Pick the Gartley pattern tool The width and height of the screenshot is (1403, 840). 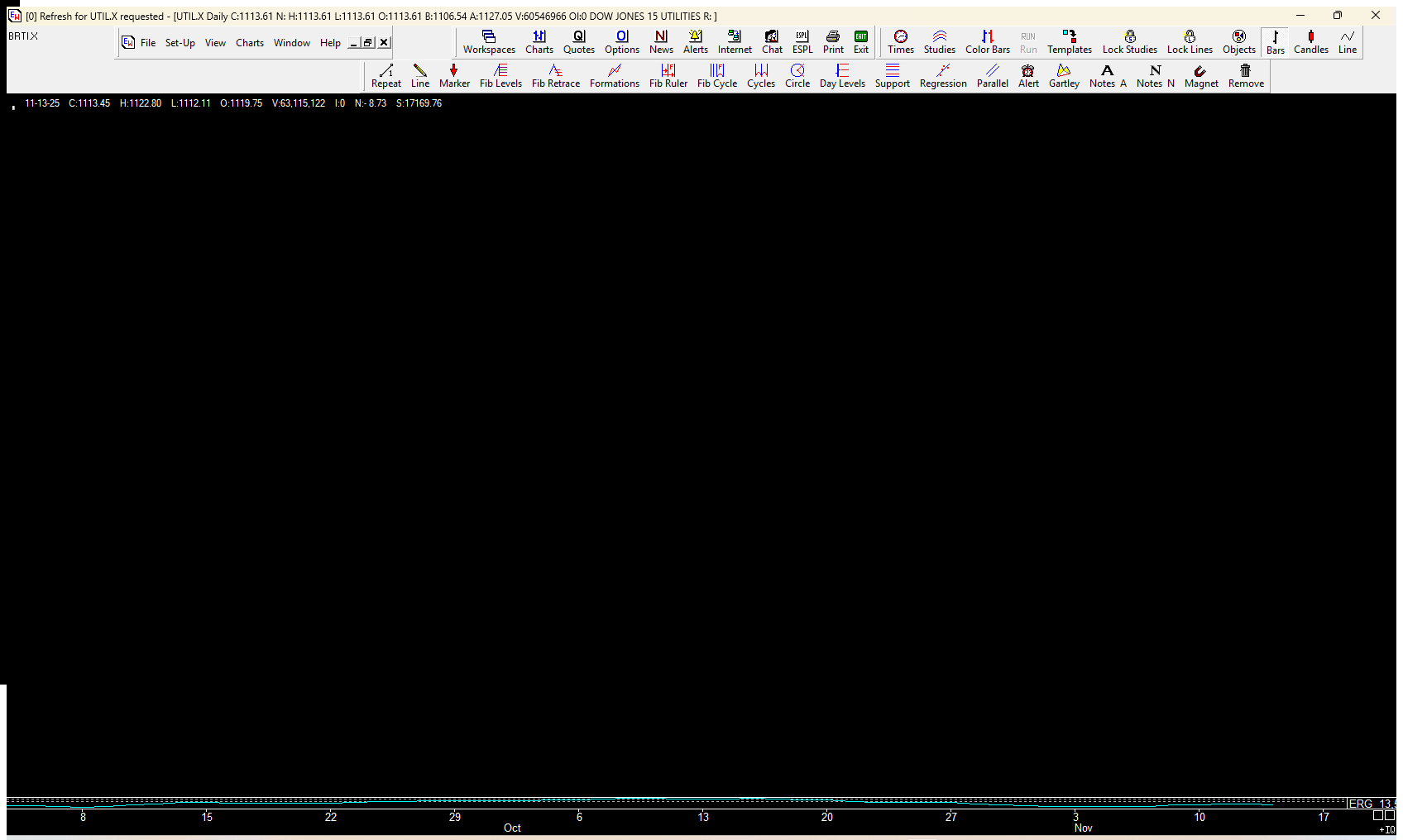click(1064, 75)
